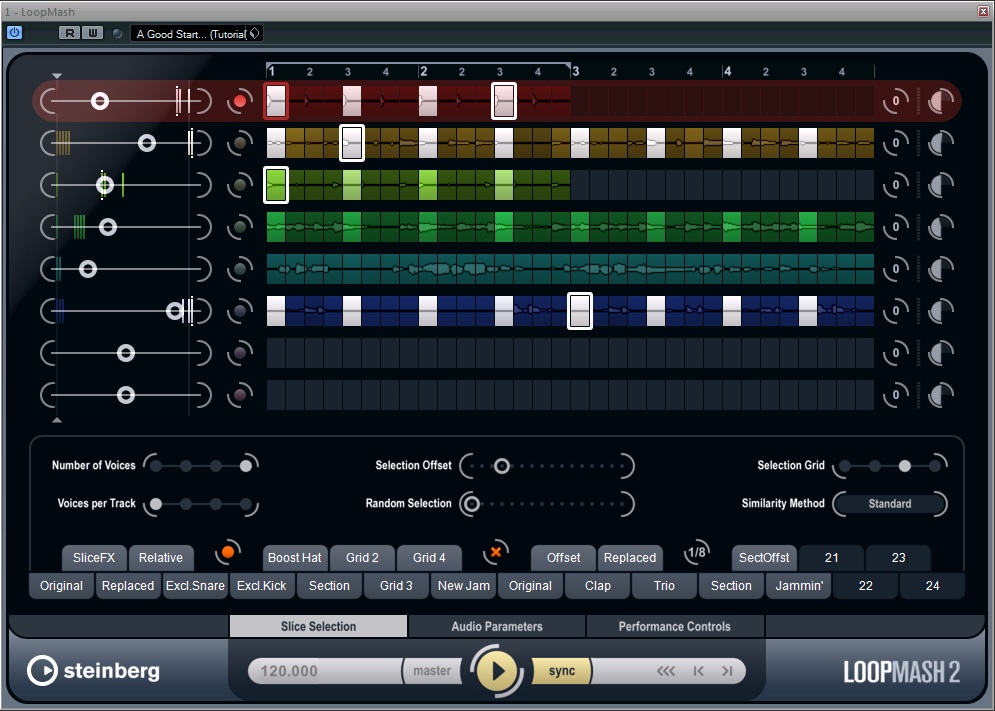Click the volume knob on the yellow track
The width and height of the screenshot is (995, 711).
pyautogui.click(x=940, y=143)
